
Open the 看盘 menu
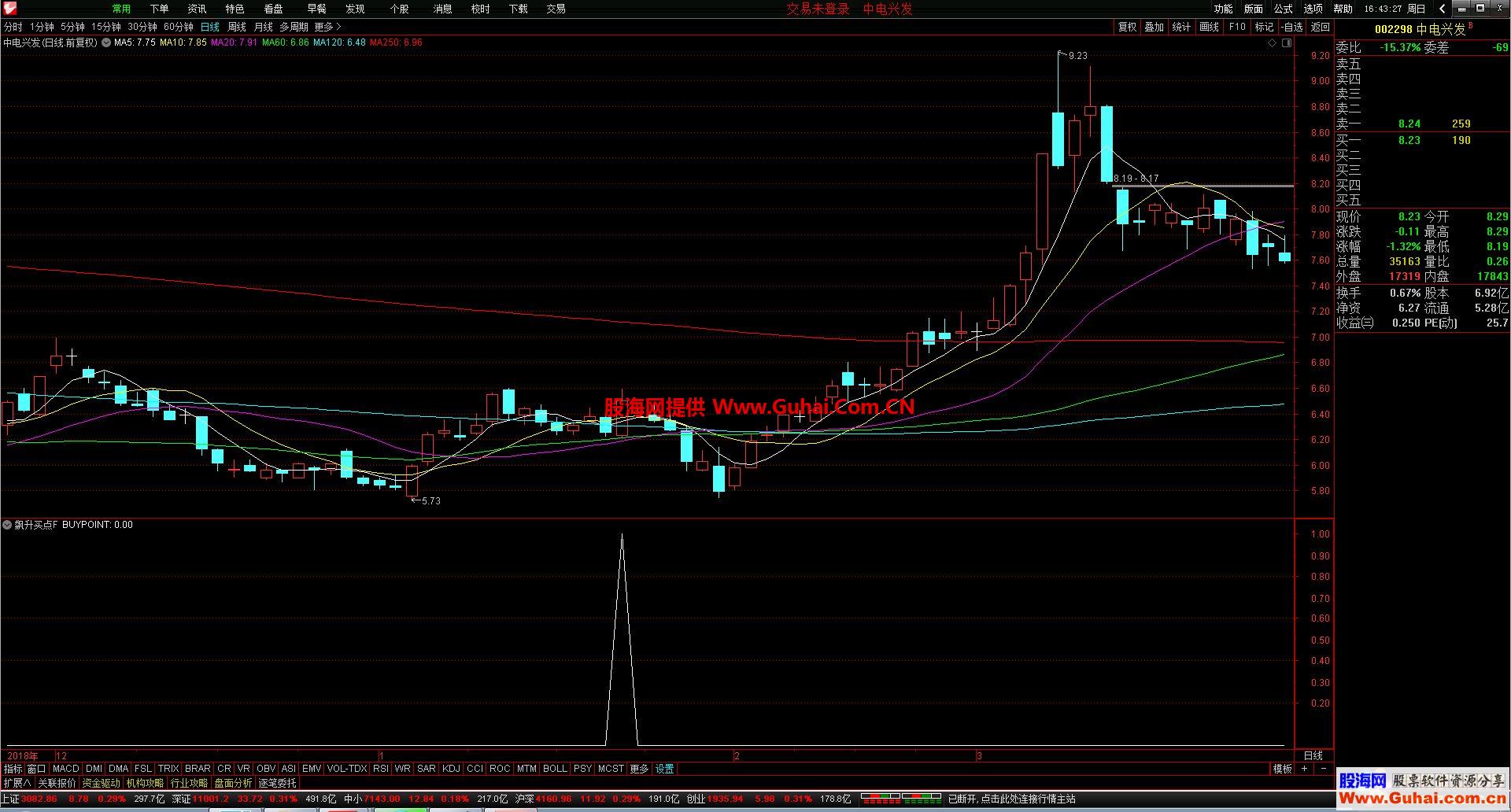tap(273, 9)
